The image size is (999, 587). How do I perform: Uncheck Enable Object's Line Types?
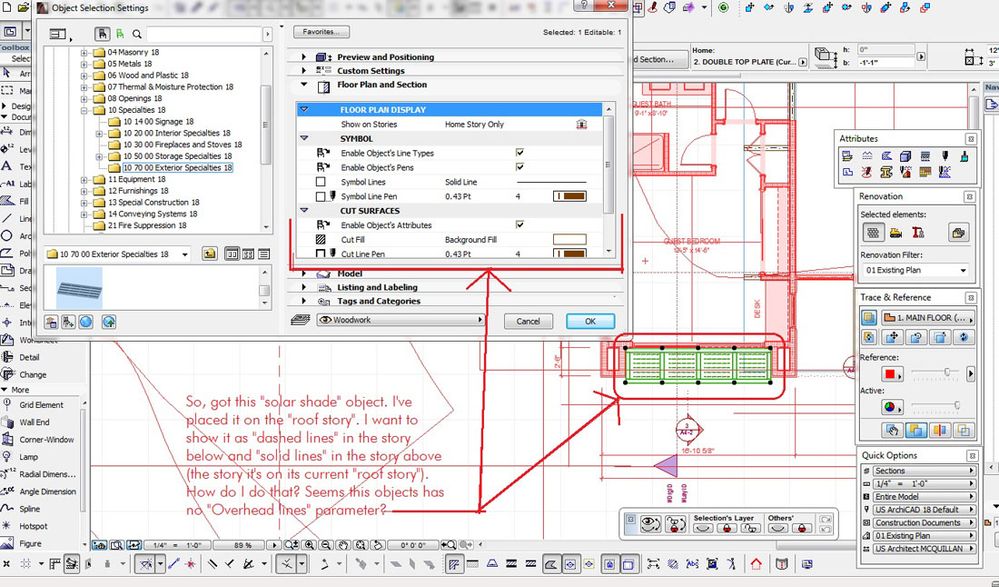click(519, 153)
